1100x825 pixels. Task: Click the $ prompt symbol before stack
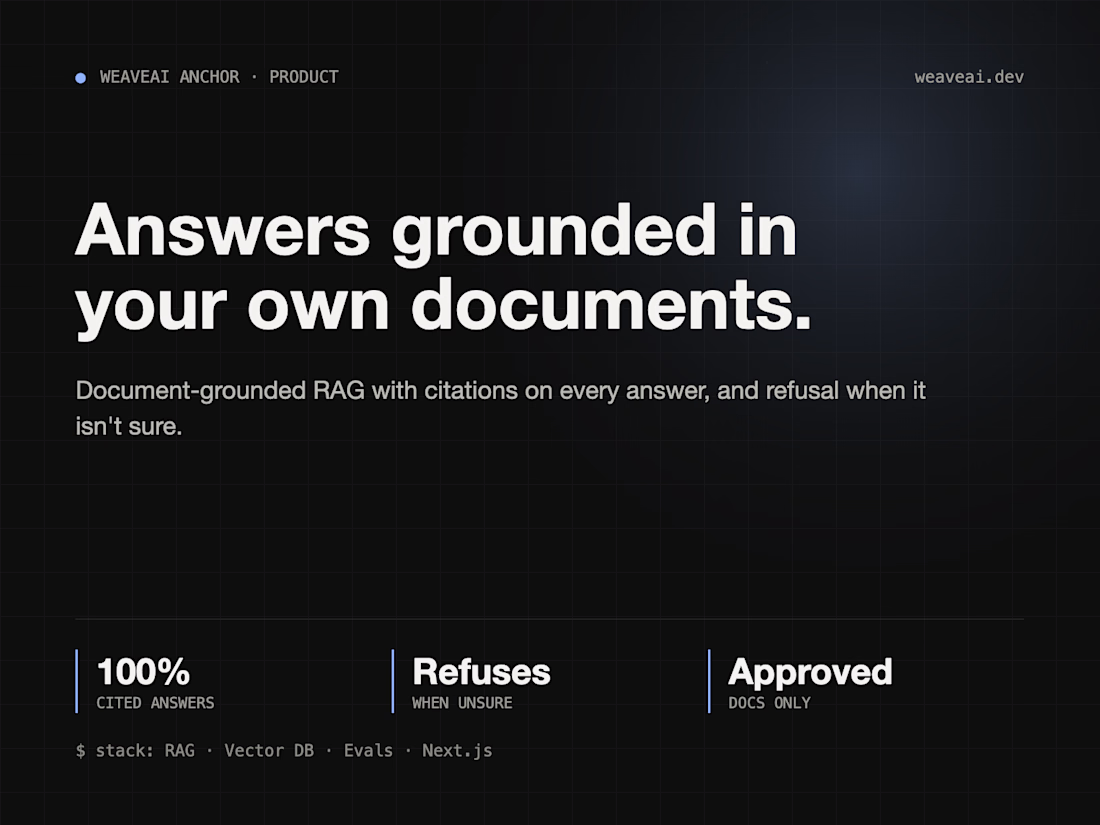[x=80, y=751]
